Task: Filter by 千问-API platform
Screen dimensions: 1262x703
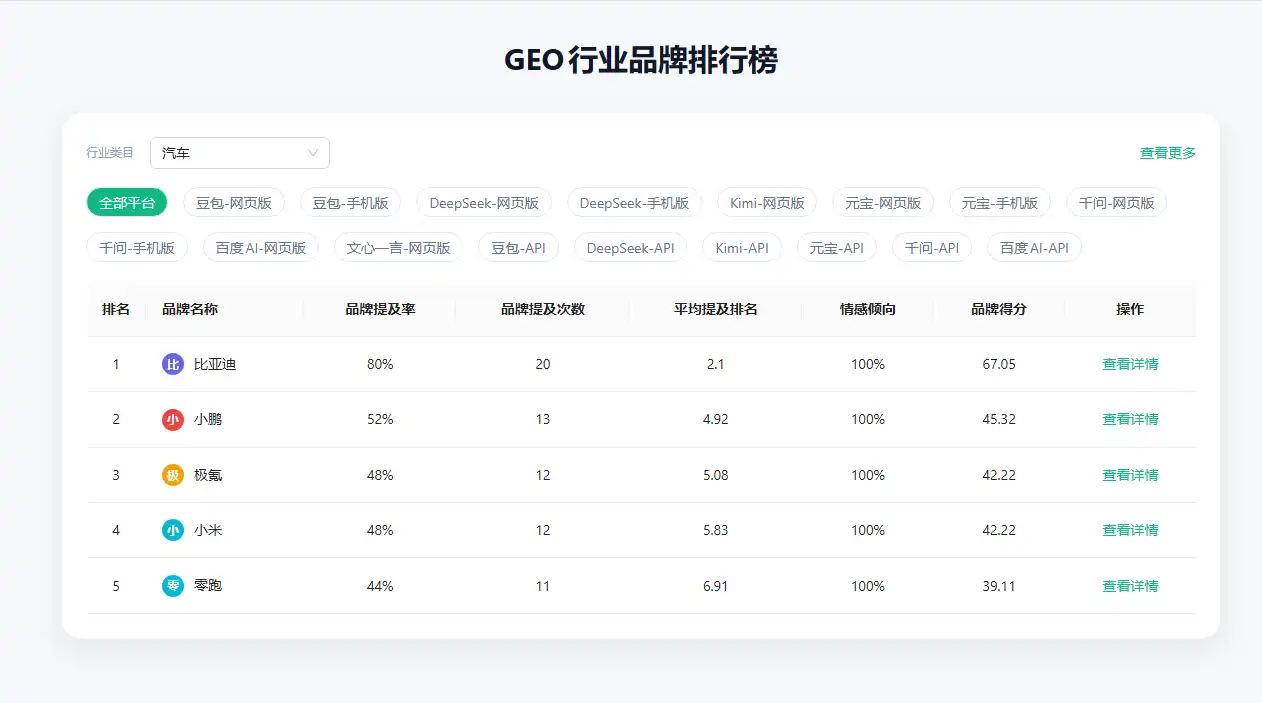Action: coord(932,248)
